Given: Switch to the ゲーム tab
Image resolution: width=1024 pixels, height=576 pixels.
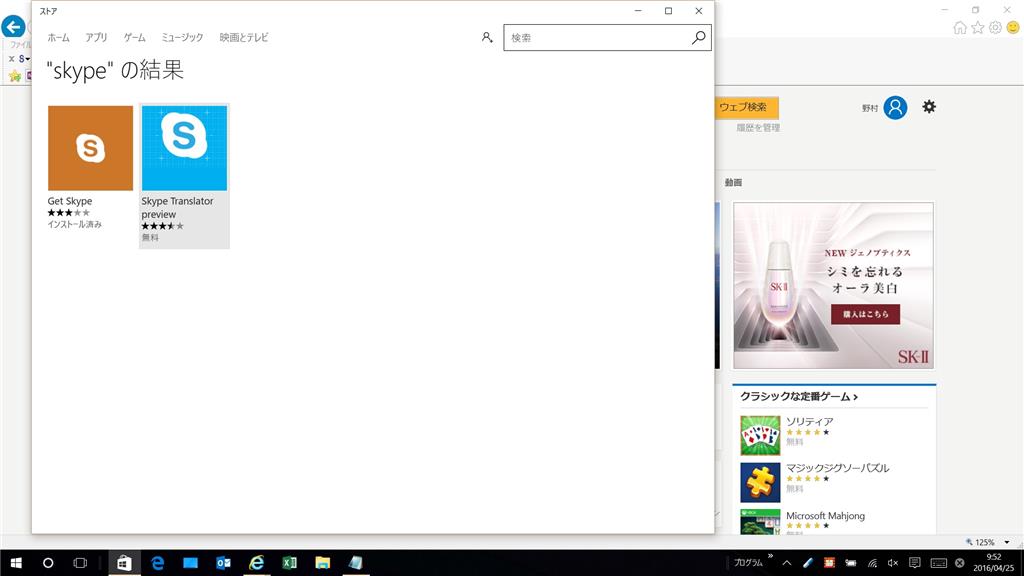Looking at the screenshot, I should tap(135, 38).
